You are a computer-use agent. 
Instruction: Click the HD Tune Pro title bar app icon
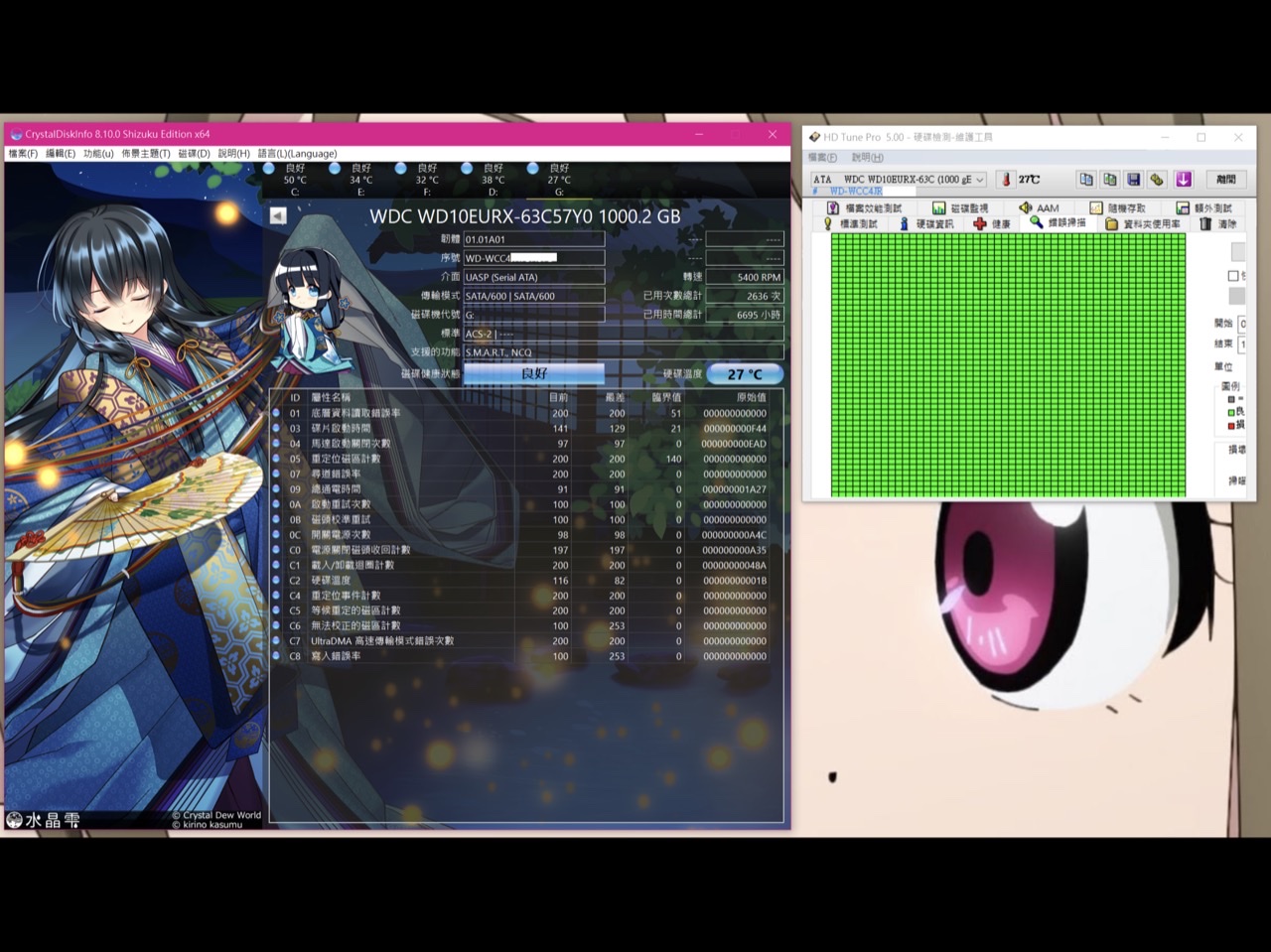coord(814,137)
